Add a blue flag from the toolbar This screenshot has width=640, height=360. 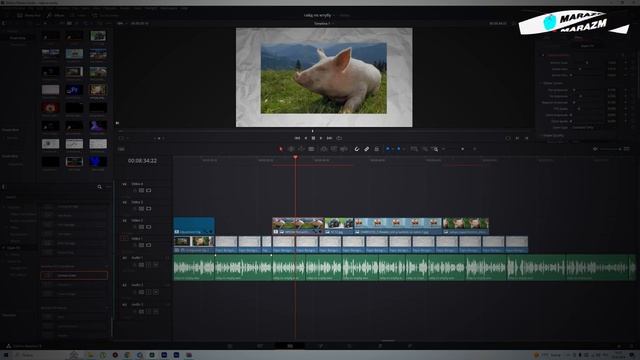click(387, 149)
